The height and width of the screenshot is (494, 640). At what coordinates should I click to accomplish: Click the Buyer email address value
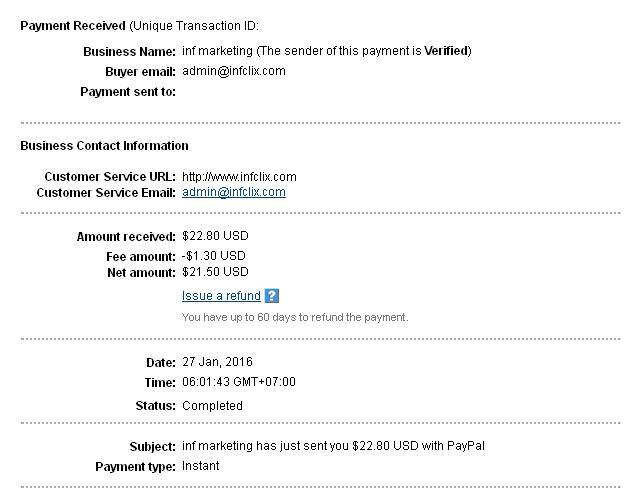pyautogui.click(x=233, y=71)
